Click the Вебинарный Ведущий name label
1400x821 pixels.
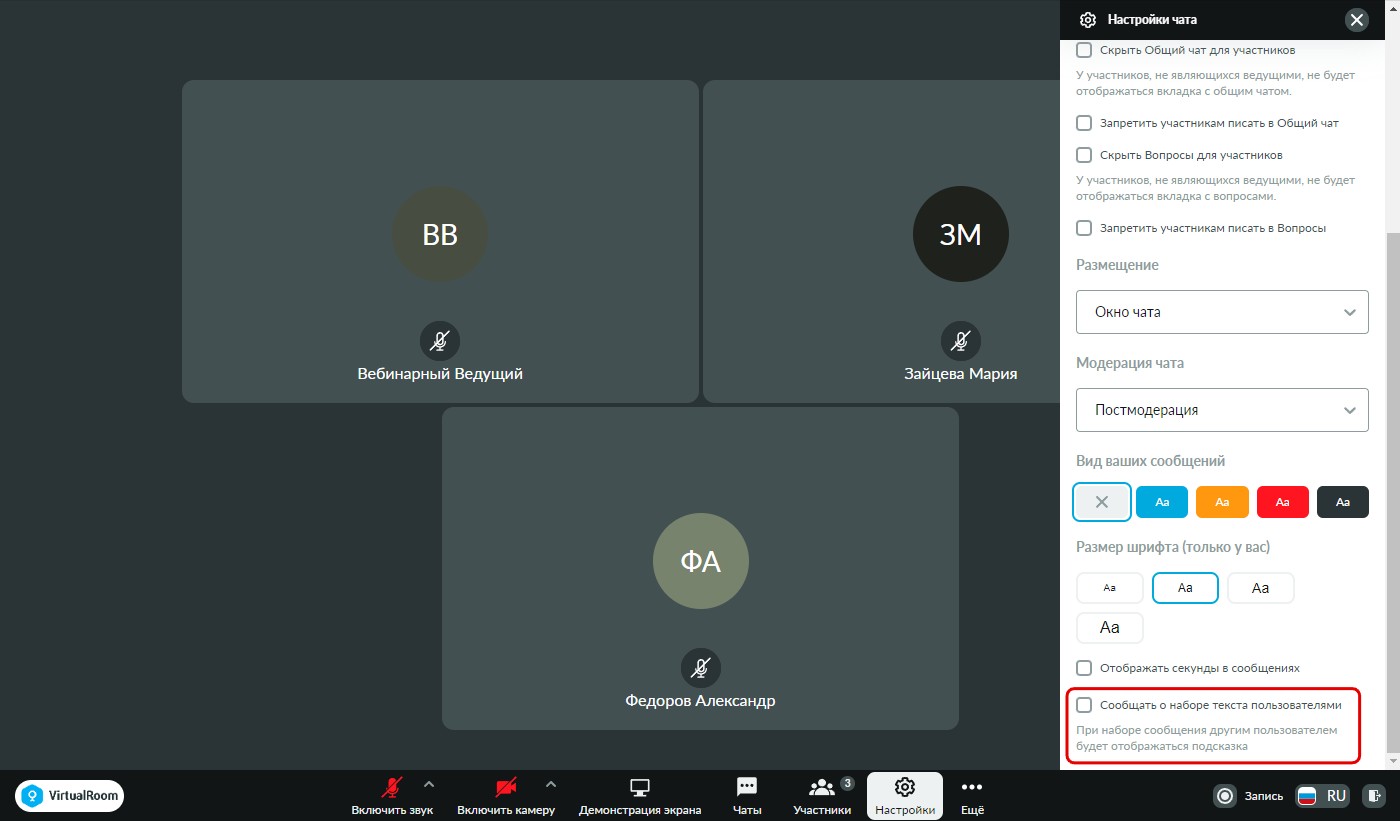[x=440, y=374]
